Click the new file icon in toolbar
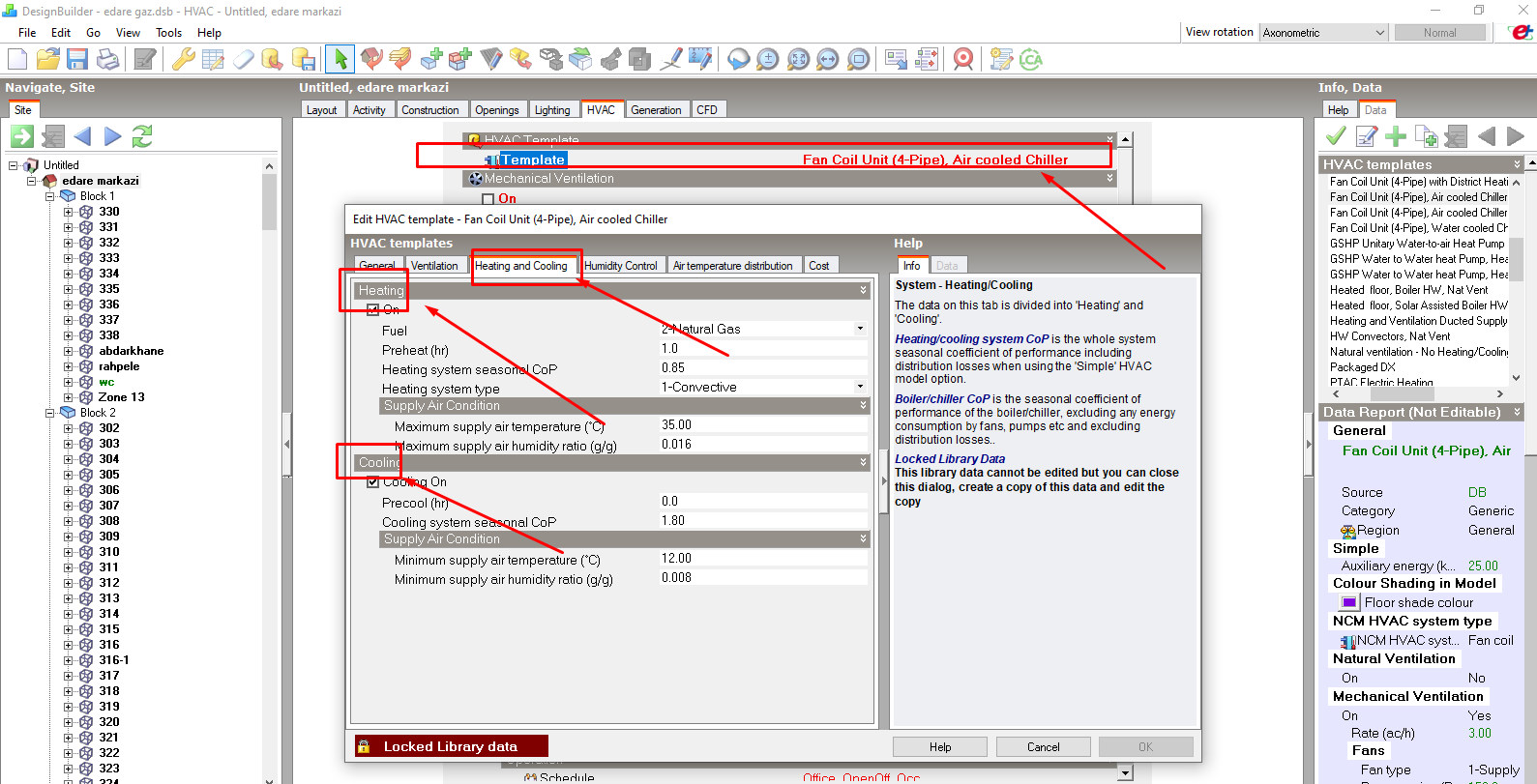Viewport: 1537px width, 784px height. (x=17, y=59)
